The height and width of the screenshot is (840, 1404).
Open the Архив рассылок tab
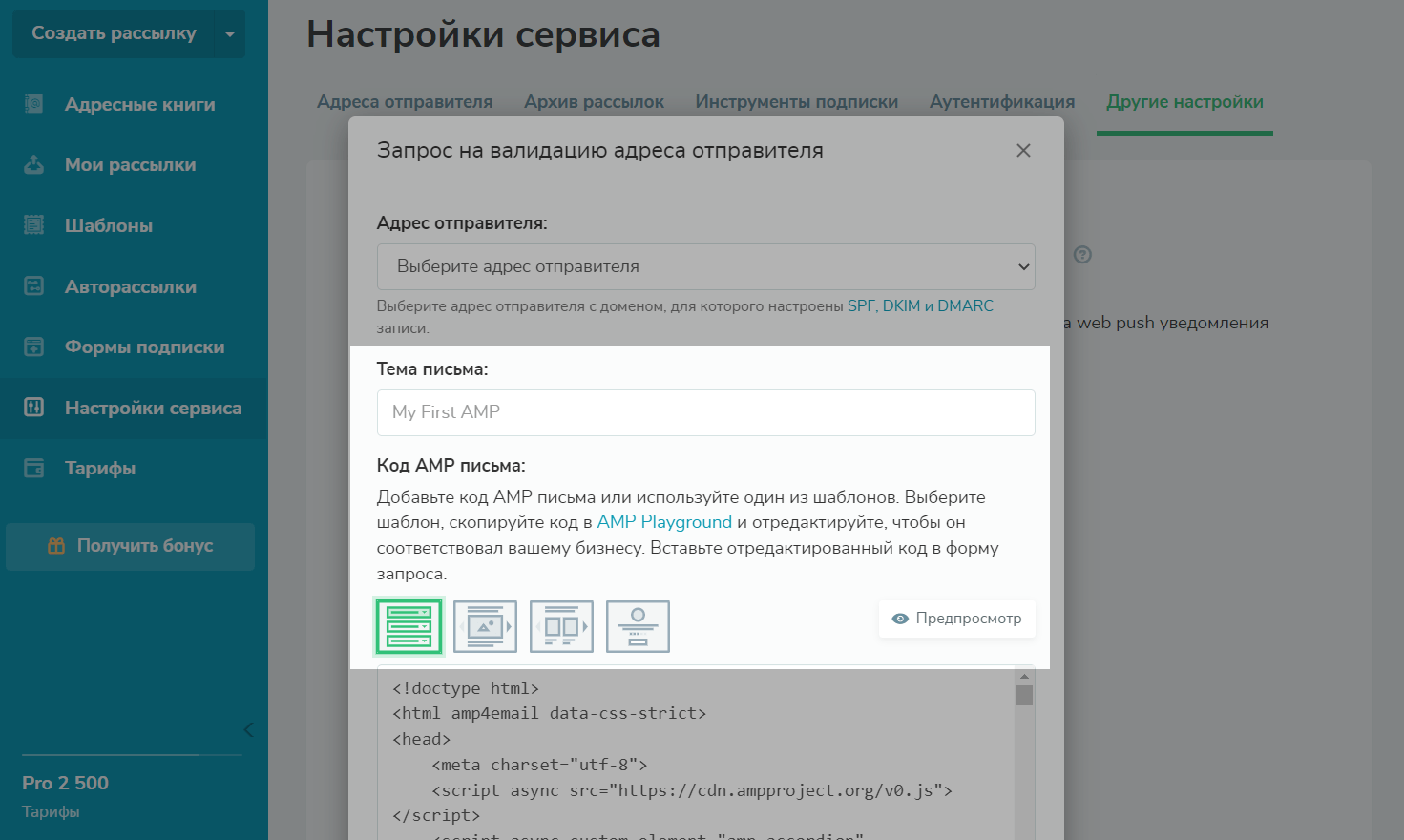coord(594,102)
